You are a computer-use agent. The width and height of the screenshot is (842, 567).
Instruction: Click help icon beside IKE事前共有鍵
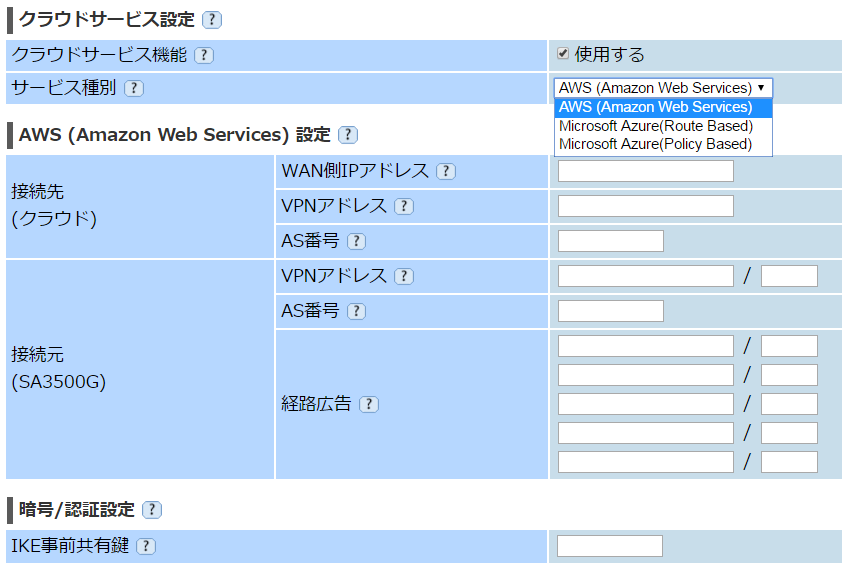pos(146,546)
